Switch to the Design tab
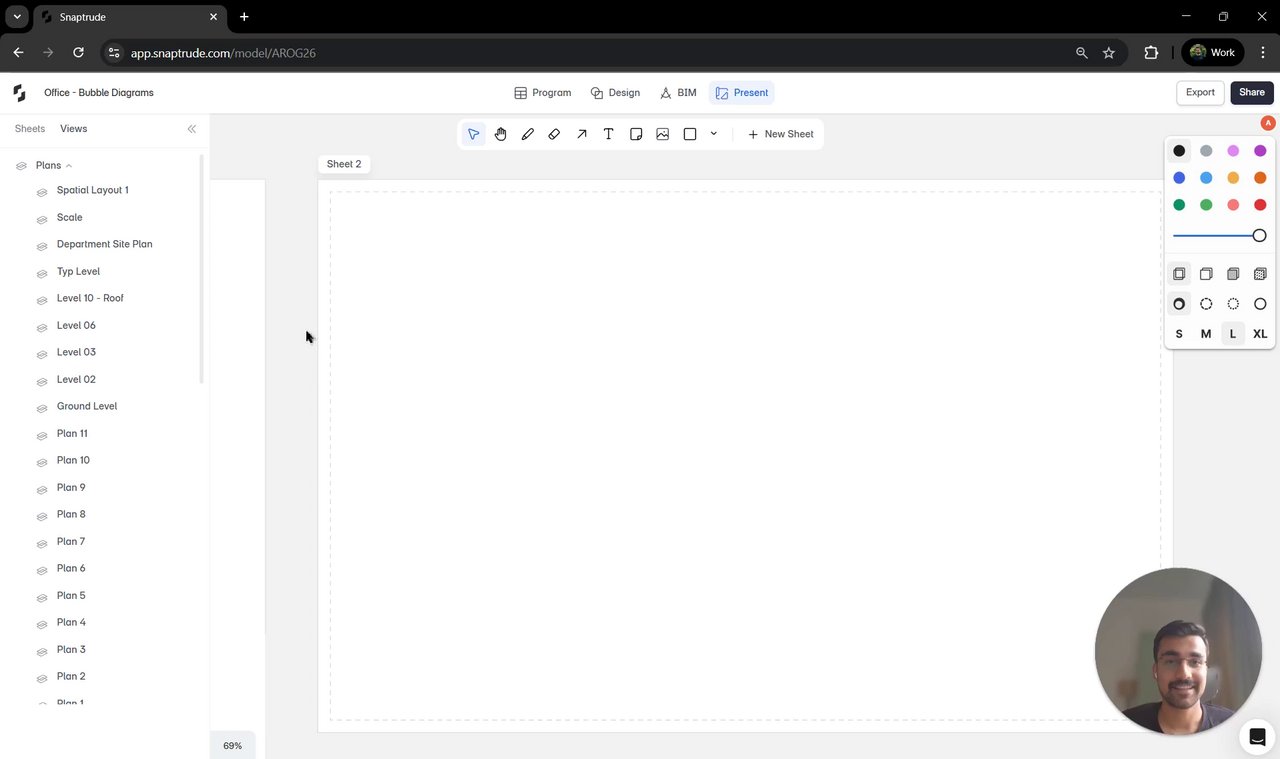The image size is (1280, 759). (x=615, y=93)
